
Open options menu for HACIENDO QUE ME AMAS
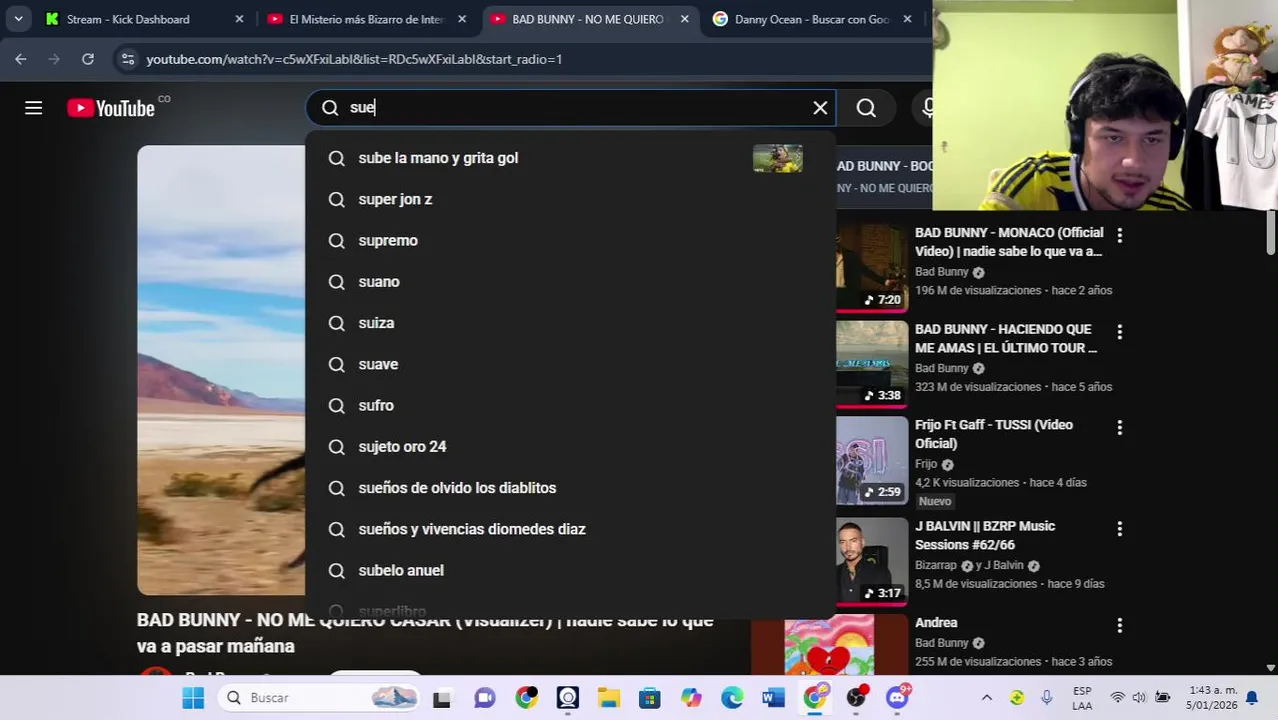pos(1119,331)
